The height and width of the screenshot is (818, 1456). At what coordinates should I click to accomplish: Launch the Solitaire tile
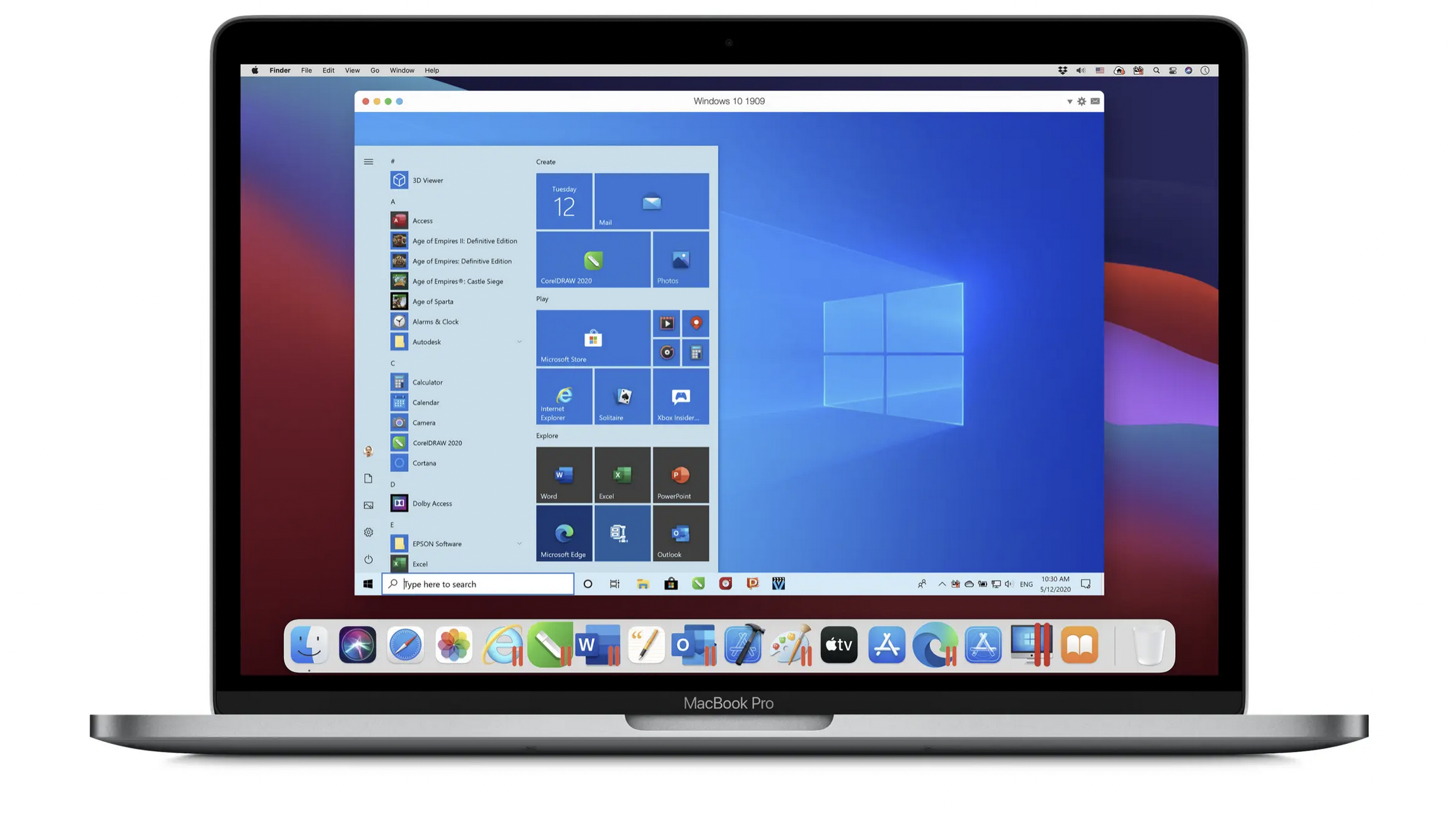coord(622,397)
